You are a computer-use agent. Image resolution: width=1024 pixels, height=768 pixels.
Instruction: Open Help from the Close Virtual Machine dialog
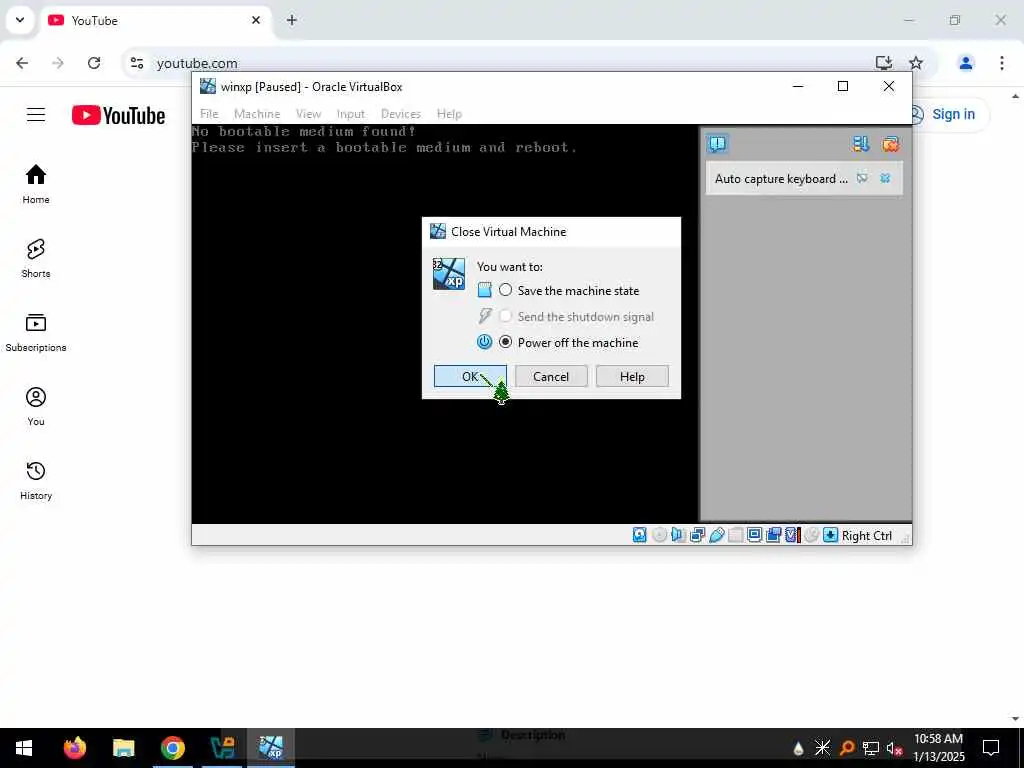(x=632, y=376)
